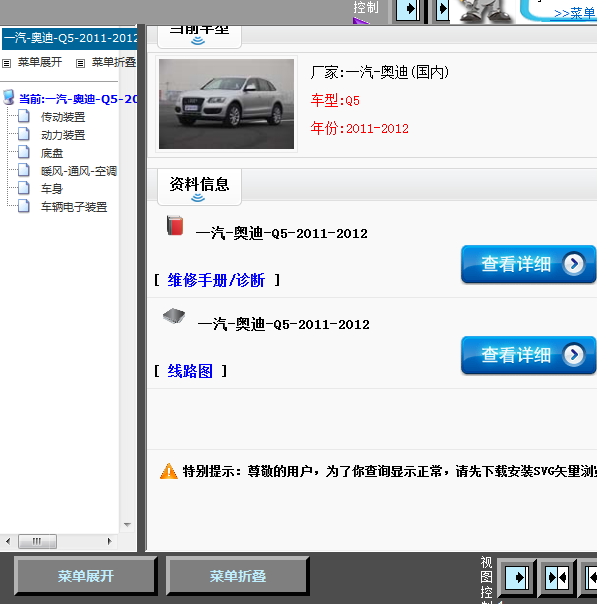This screenshot has width=597, height=605.
Task: Click the sidebar horizontal scrollbar thumb
Action: [x=37, y=541]
